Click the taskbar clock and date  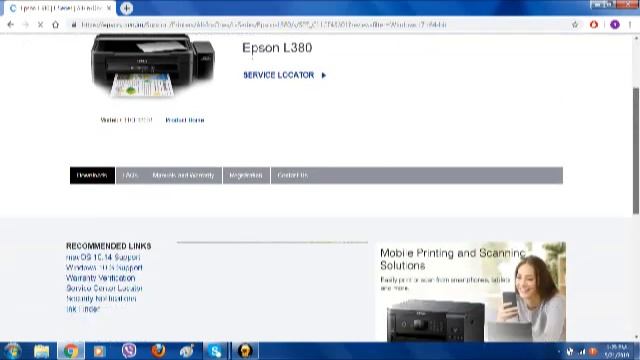click(616, 351)
